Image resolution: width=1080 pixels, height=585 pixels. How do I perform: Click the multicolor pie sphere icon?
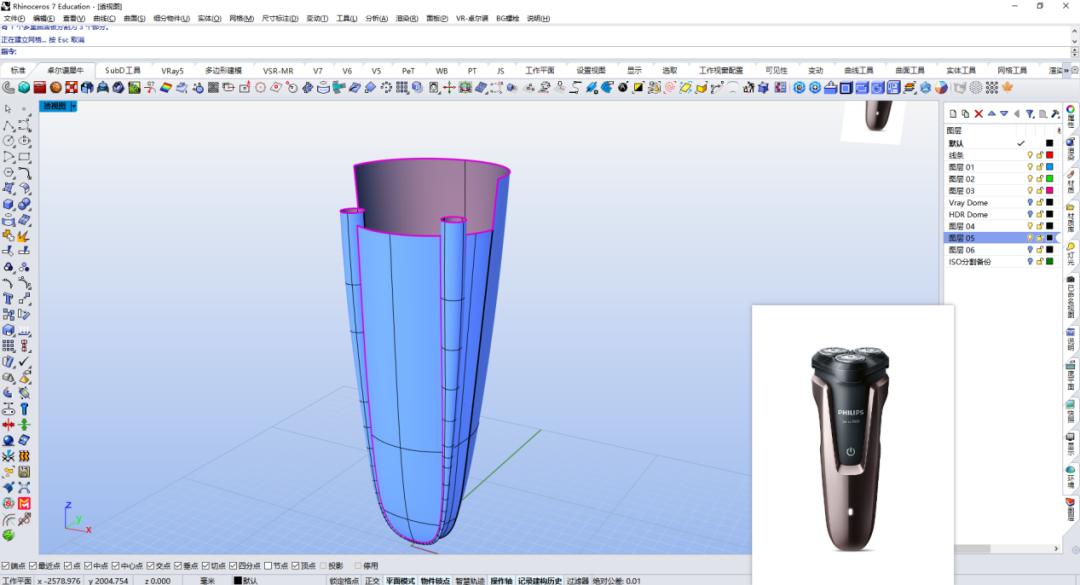coord(941,88)
